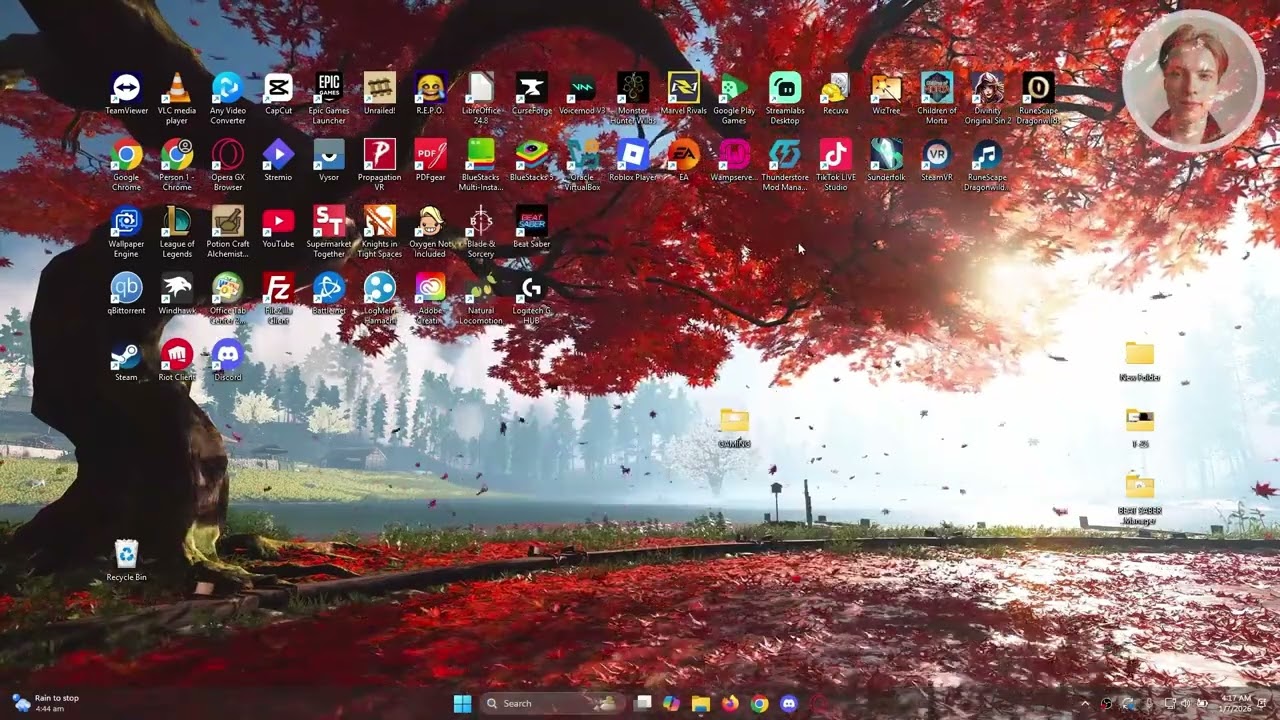The image size is (1280, 720).
Task: Click the Adobe Creative Cloud icon
Action: [x=430, y=289]
